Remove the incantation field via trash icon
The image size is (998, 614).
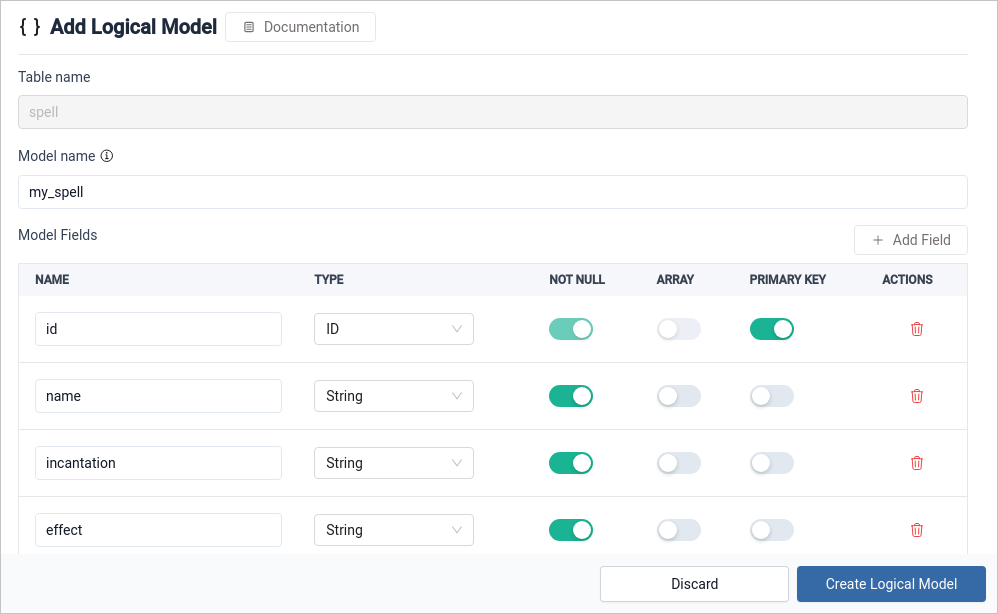pos(916,463)
